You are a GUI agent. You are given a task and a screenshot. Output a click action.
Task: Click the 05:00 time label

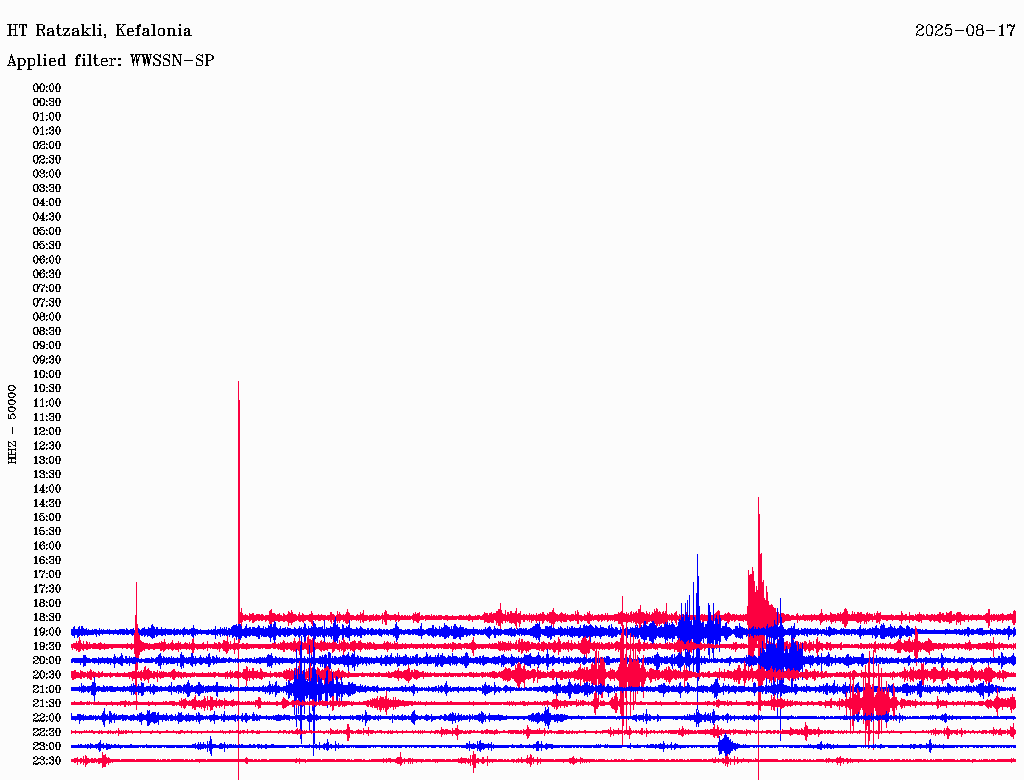click(x=47, y=231)
